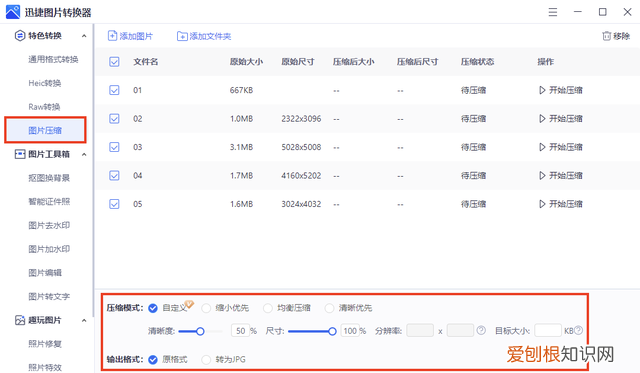Click the 目标大小 KB input field
The image size is (640, 373).
pos(548,330)
